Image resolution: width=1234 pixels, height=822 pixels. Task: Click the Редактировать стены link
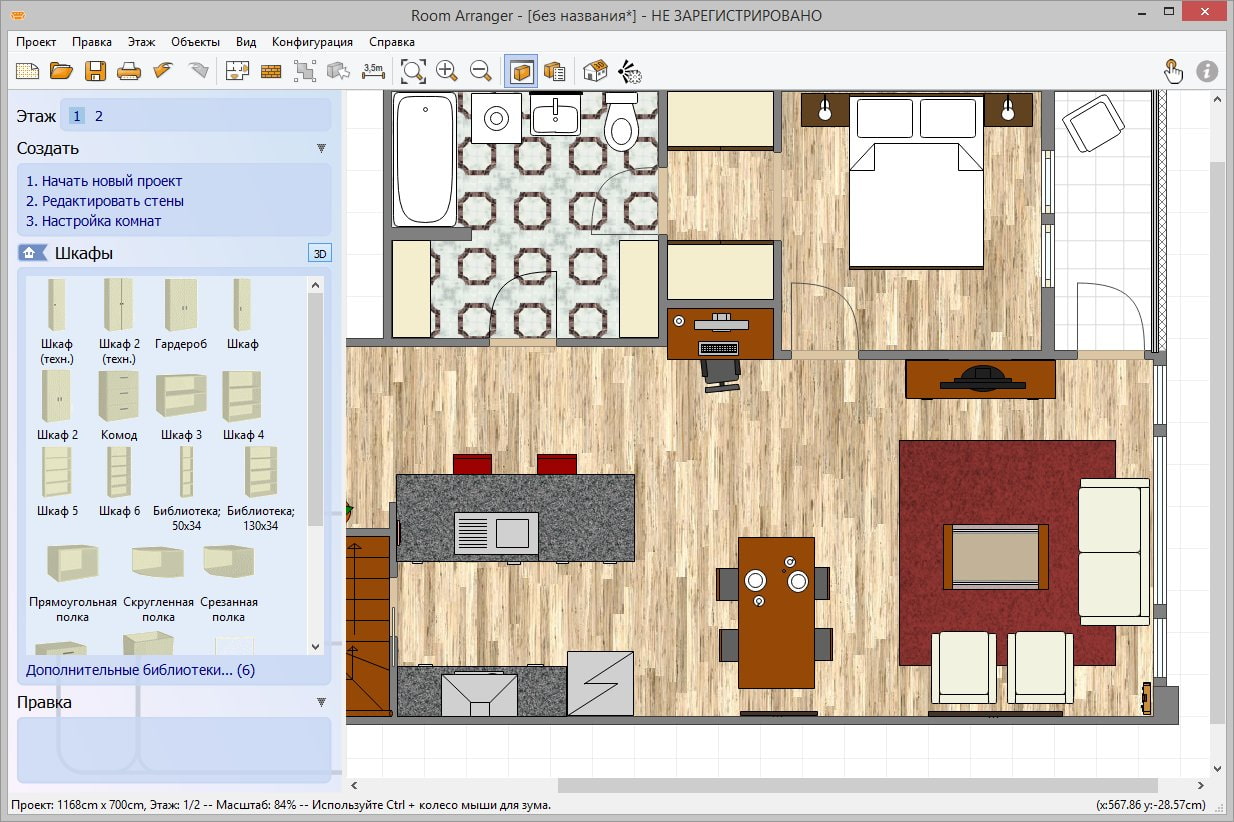(x=105, y=201)
